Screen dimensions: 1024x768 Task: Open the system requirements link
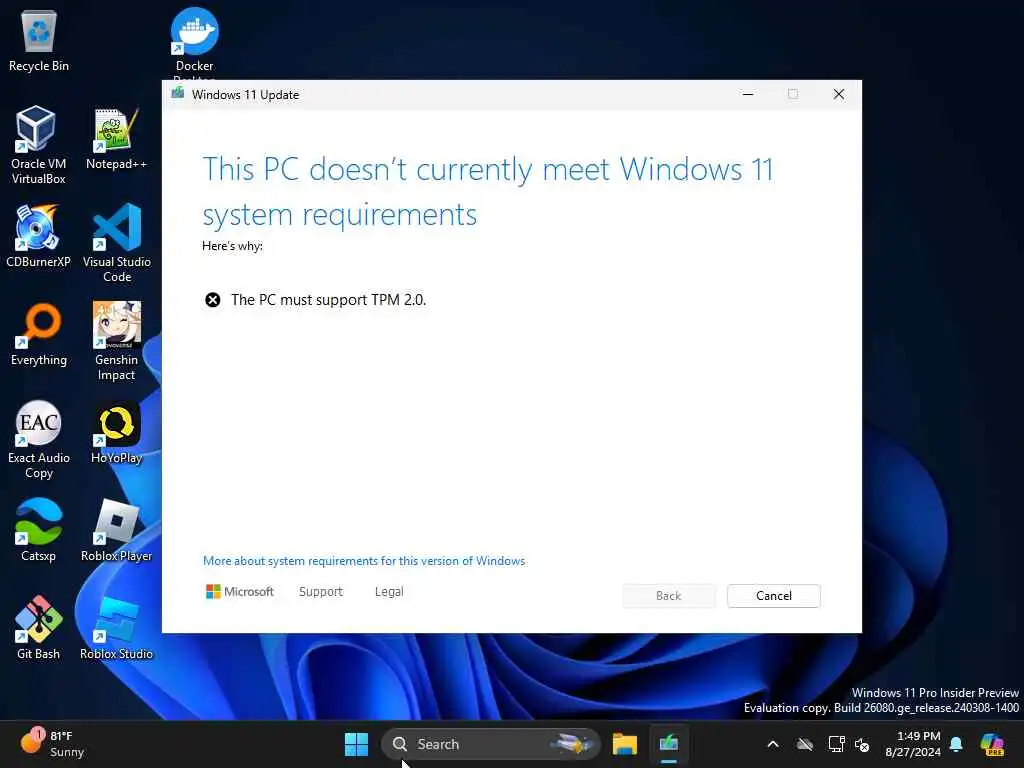364,561
